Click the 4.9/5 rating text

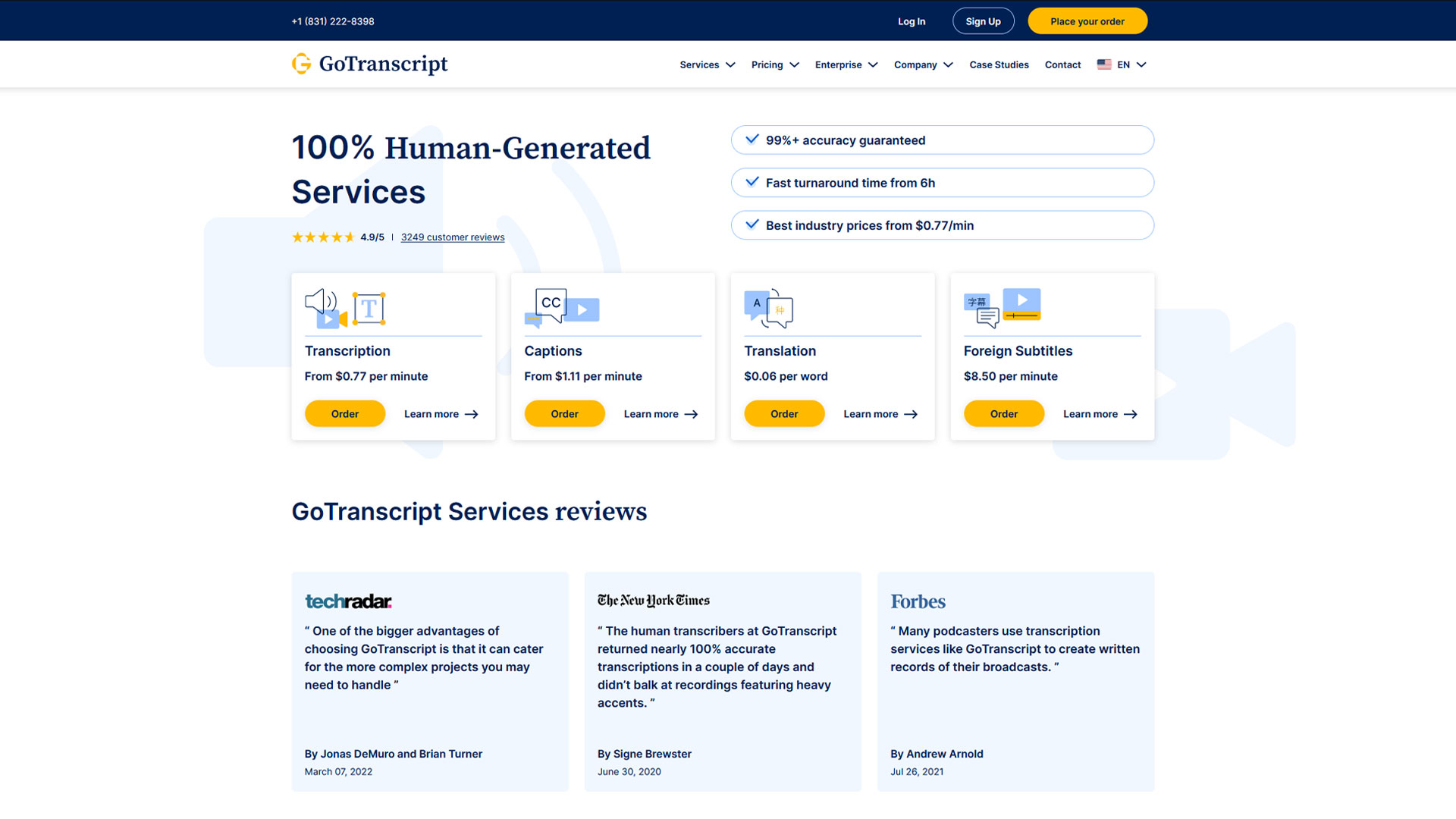pyautogui.click(x=372, y=237)
